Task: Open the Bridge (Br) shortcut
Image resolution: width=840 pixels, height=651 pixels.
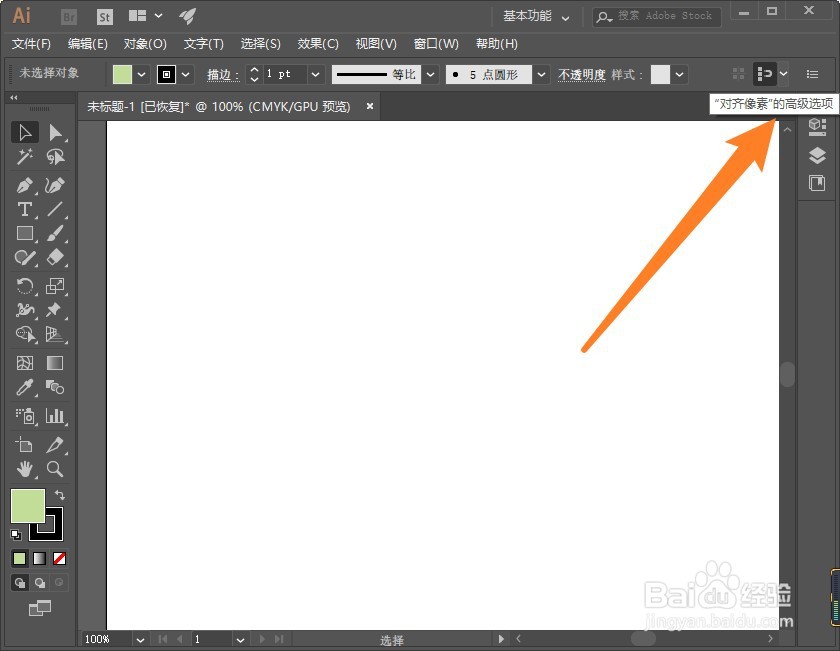Action: tap(69, 17)
